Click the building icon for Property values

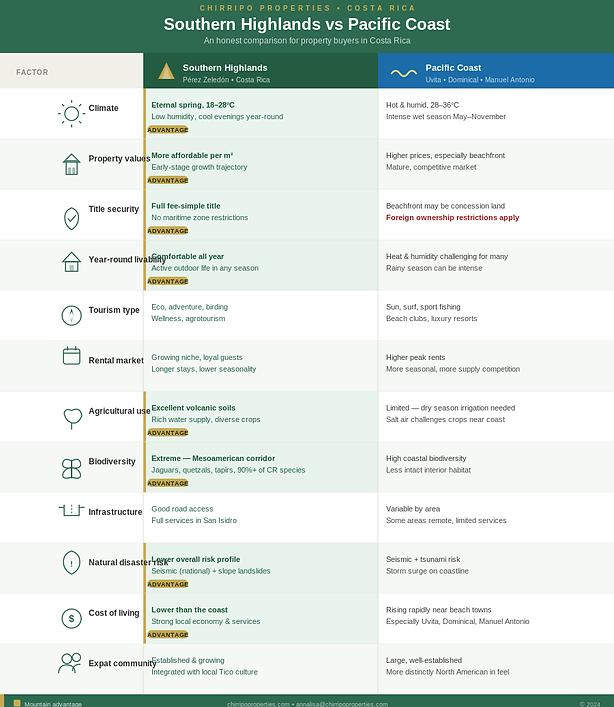(71, 164)
